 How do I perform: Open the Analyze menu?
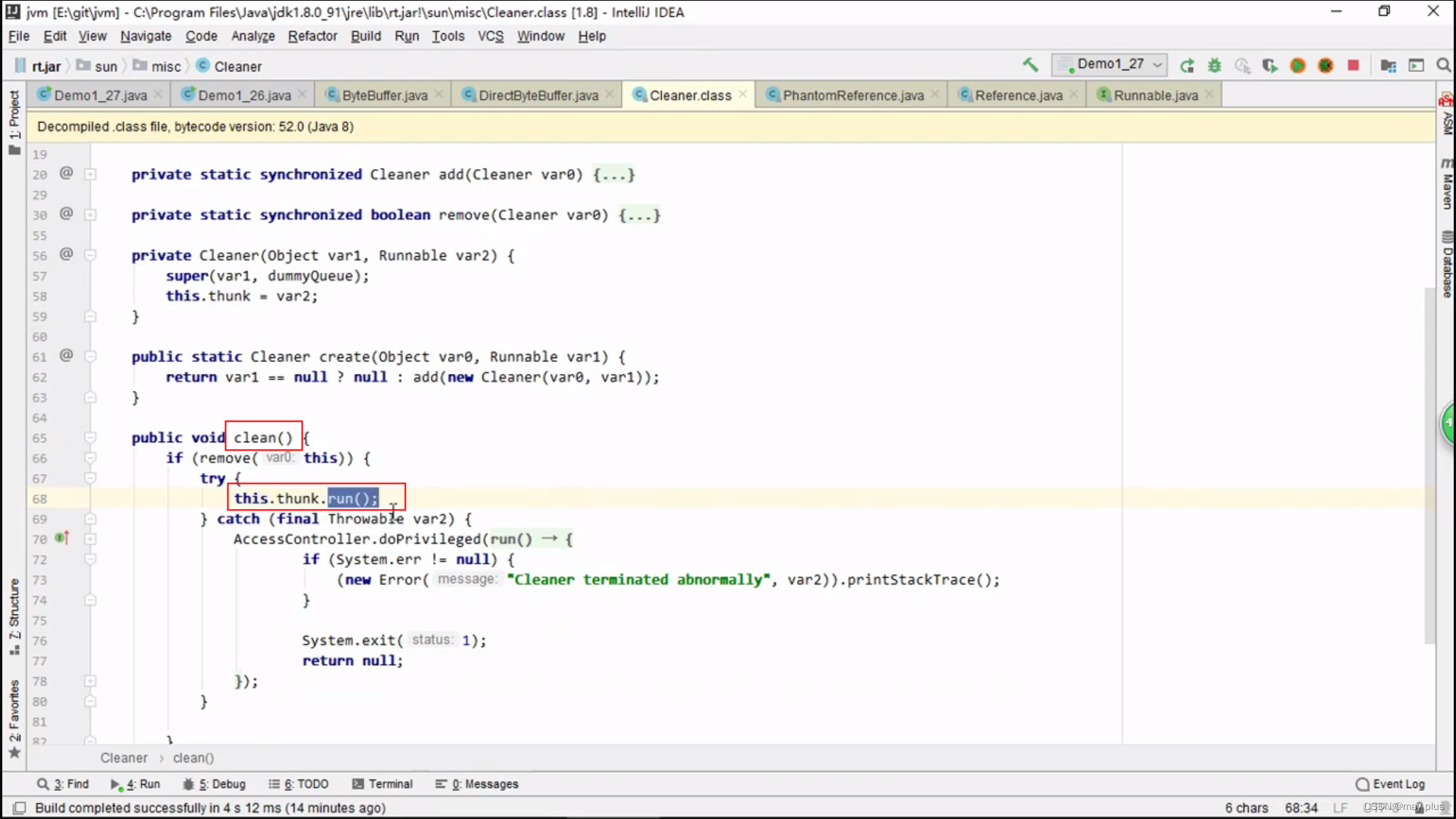point(253,36)
